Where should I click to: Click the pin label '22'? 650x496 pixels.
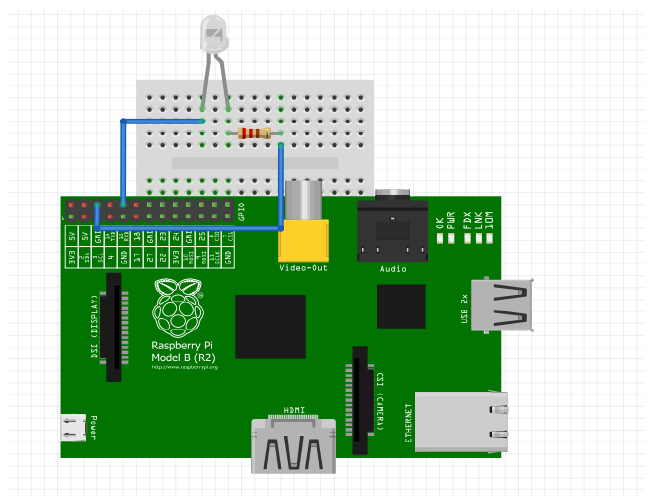click(x=162, y=258)
